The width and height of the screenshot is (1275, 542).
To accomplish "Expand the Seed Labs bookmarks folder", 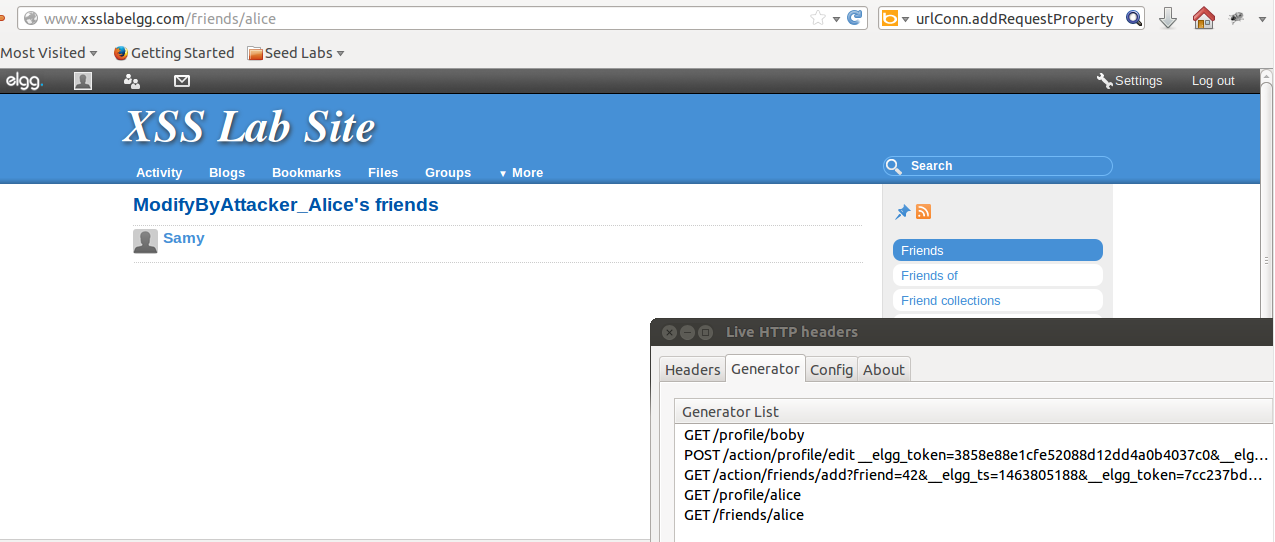I will coord(296,53).
